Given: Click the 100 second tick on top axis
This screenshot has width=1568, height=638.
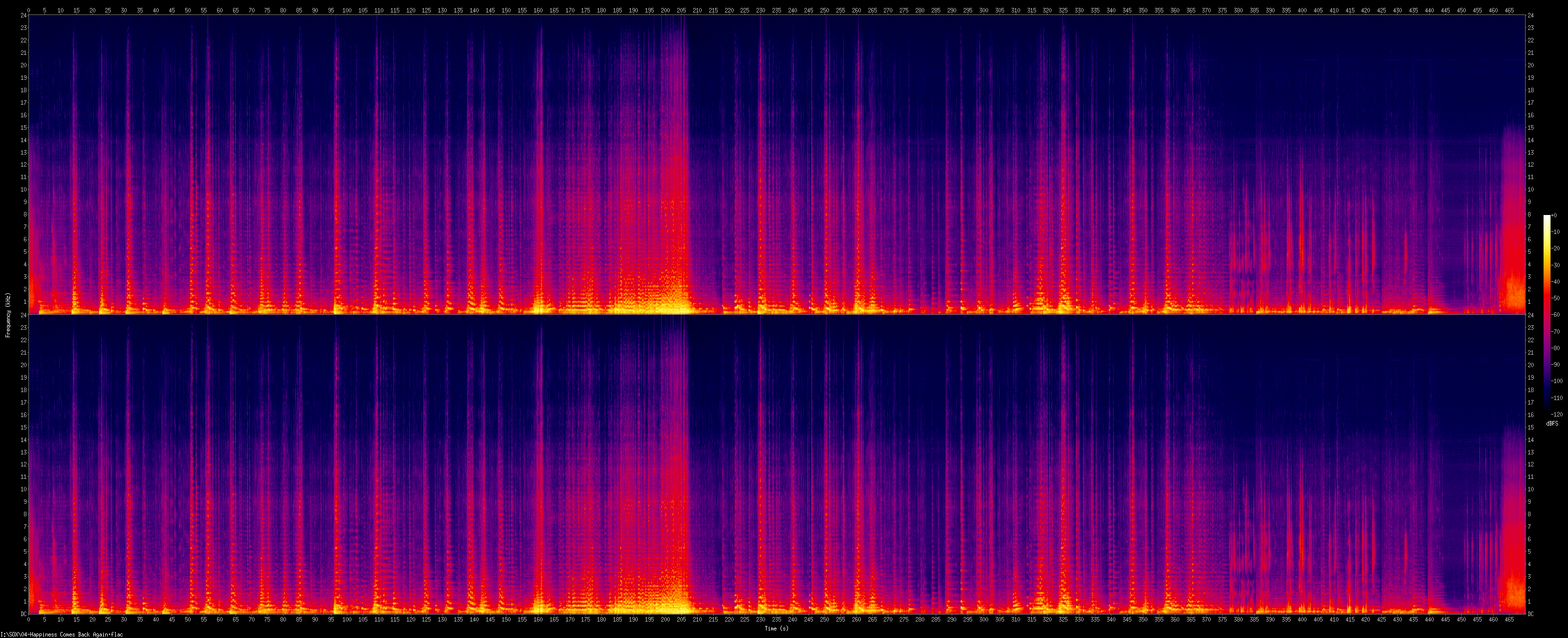Looking at the screenshot, I should tap(346, 10).
